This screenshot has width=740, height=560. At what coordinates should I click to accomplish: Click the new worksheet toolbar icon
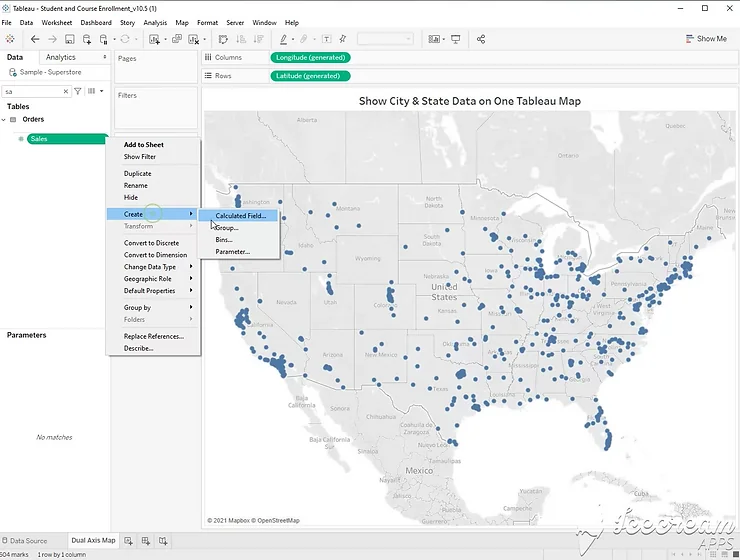154,39
